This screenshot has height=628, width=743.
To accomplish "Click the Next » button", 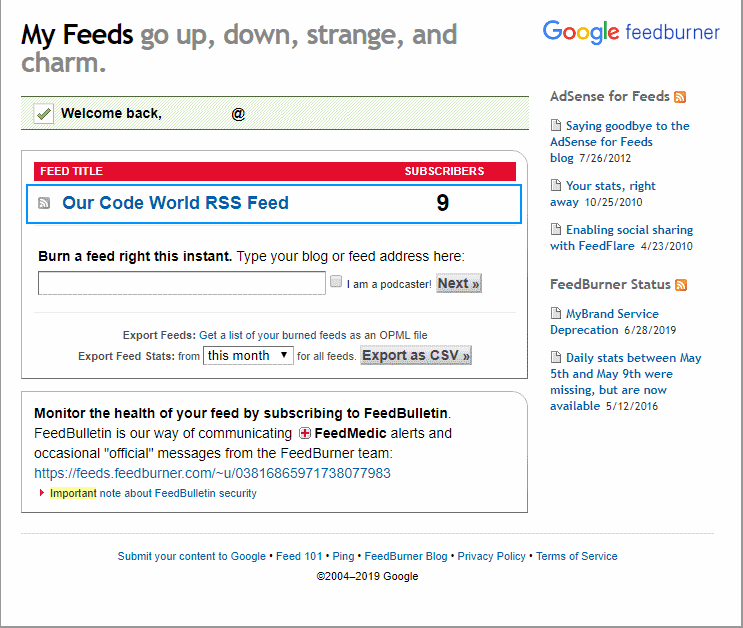I will 459,283.
